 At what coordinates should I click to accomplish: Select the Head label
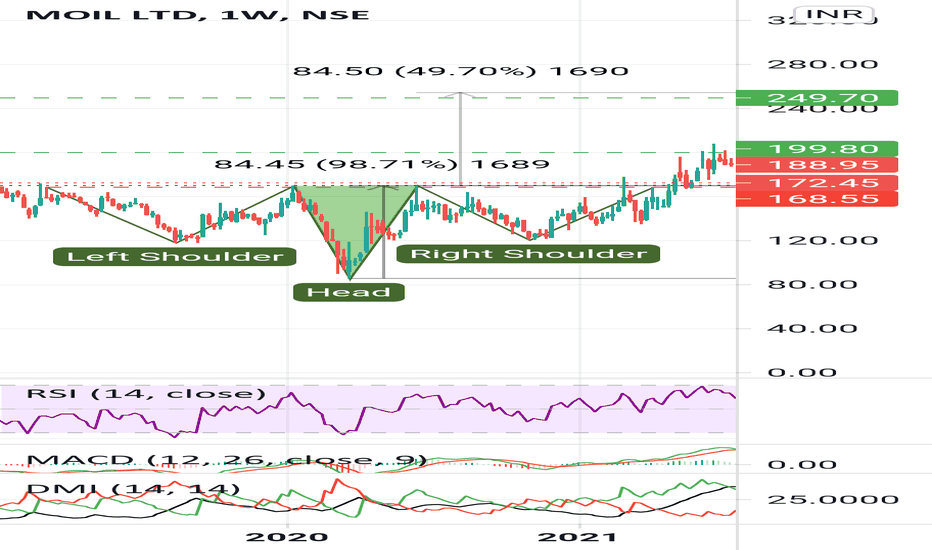(349, 292)
